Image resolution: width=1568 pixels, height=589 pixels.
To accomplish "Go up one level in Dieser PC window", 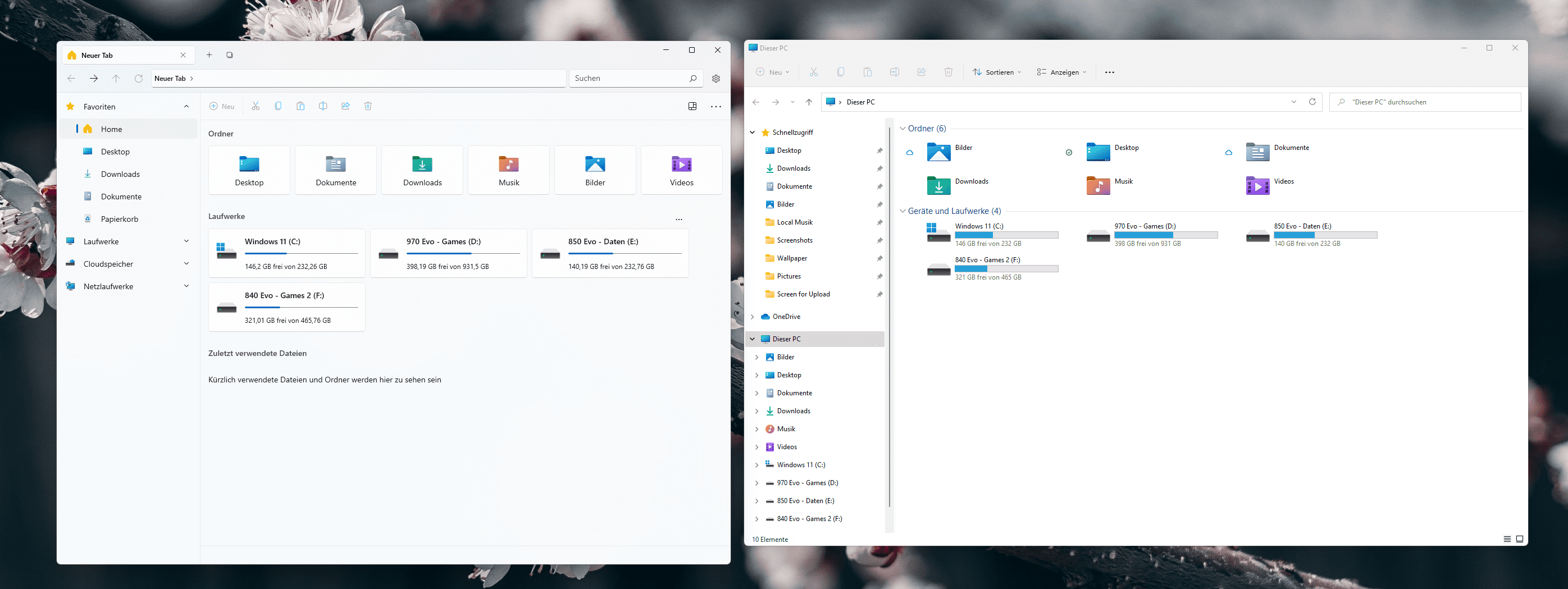I will pyautogui.click(x=809, y=102).
